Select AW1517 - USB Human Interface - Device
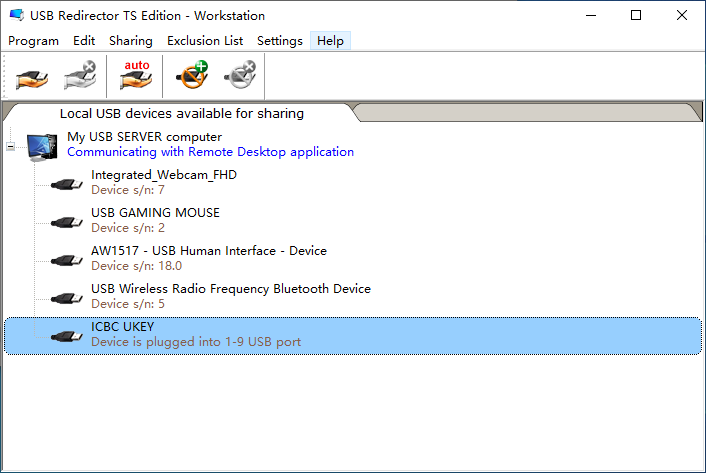The width and height of the screenshot is (706, 473). pos(353,258)
